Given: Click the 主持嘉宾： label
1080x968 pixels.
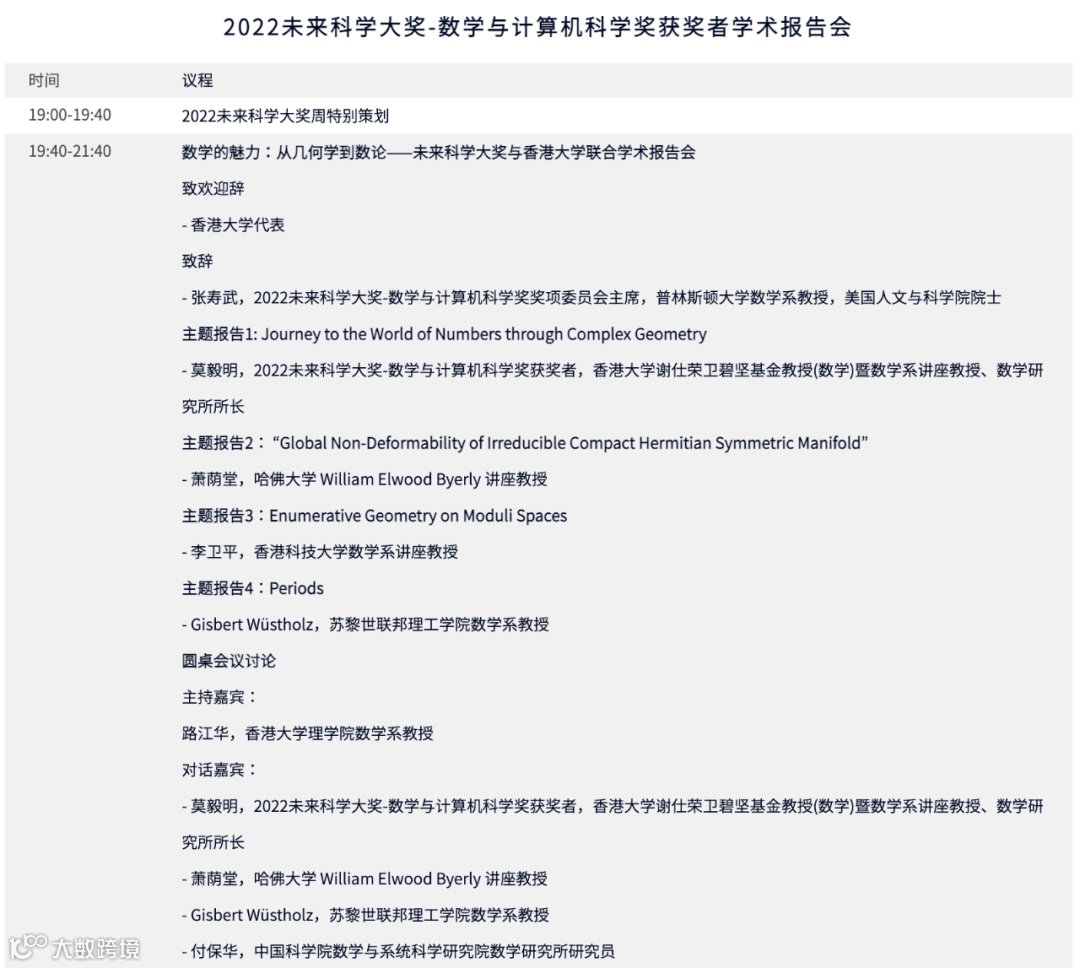Looking at the screenshot, I should coord(220,697).
